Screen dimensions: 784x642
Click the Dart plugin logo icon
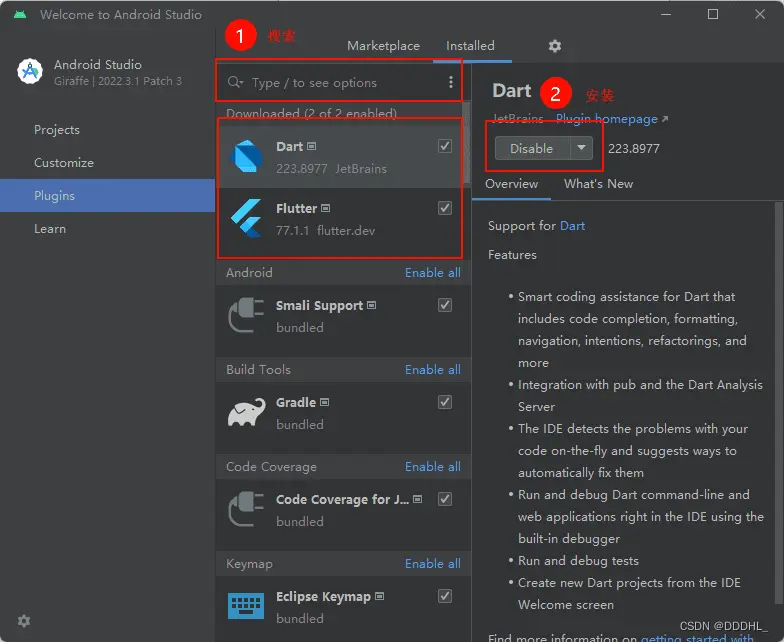click(246, 157)
